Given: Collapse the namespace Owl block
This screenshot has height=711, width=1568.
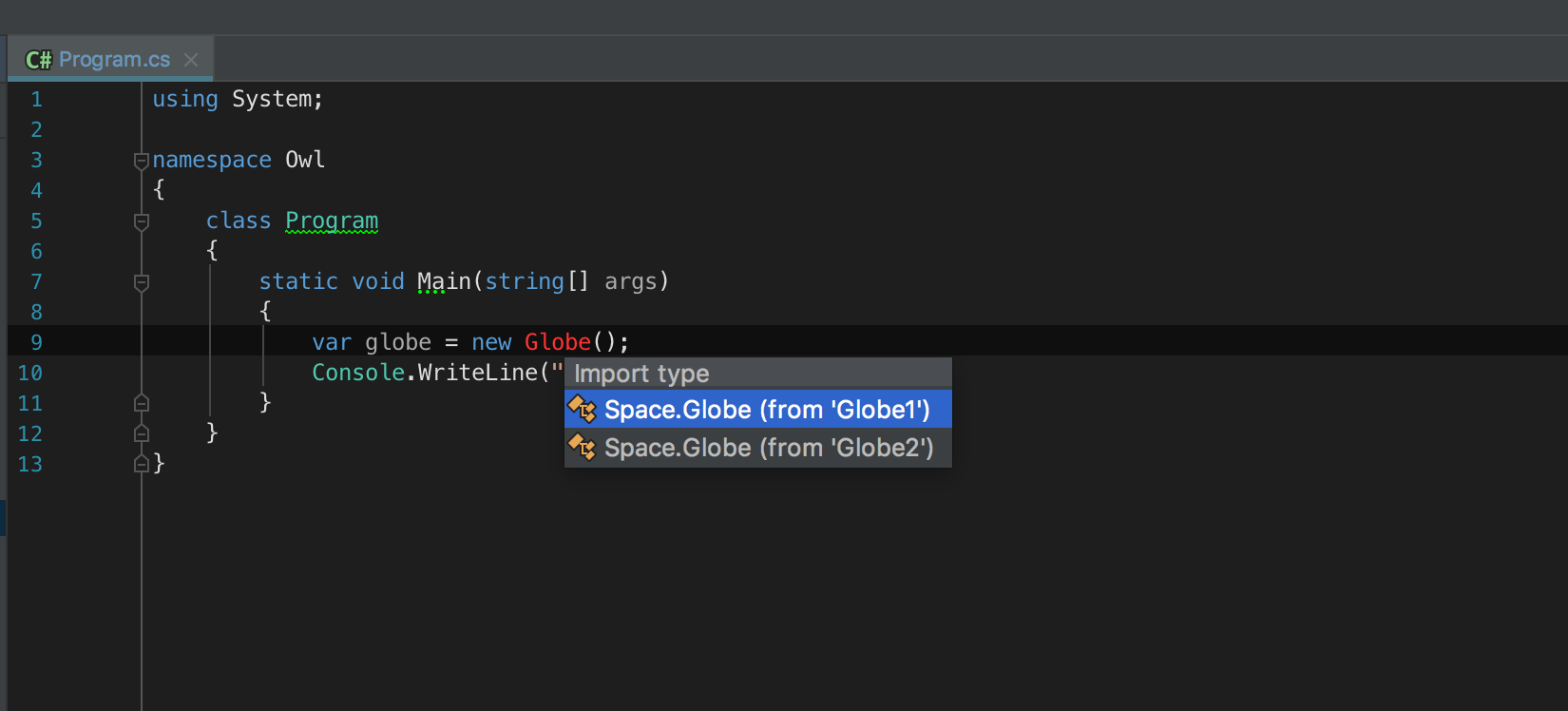Looking at the screenshot, I should coord(142,161).
